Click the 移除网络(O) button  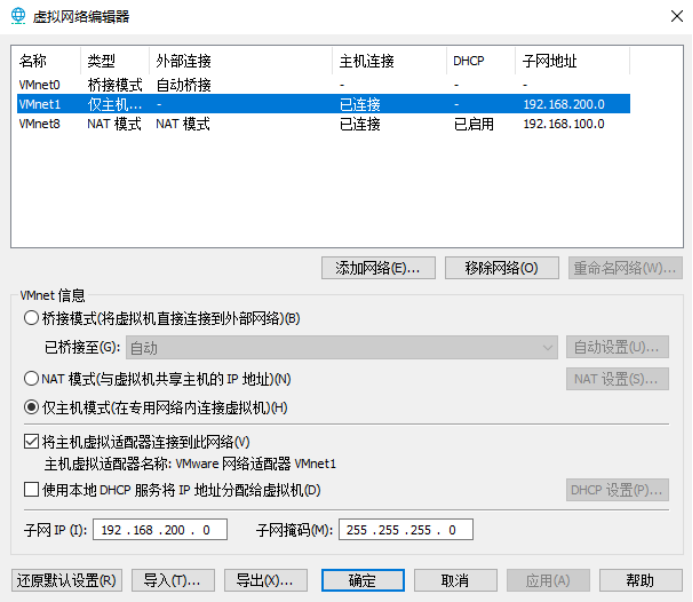pos(502,268)
